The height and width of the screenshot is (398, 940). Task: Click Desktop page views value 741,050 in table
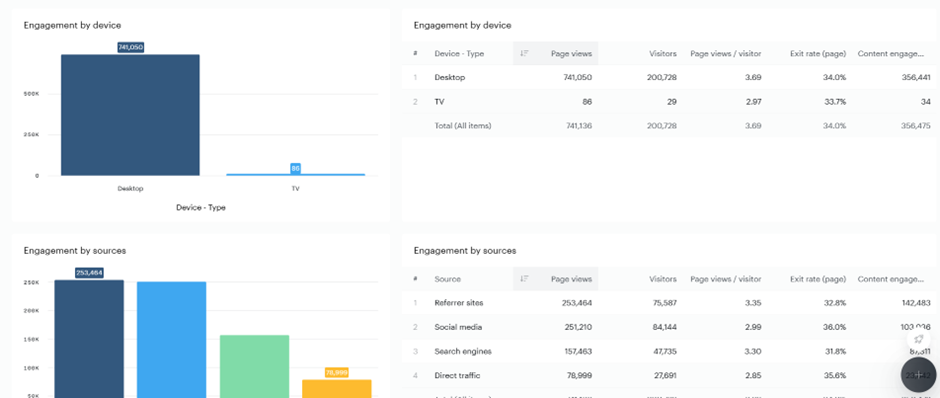click(578, 77)
